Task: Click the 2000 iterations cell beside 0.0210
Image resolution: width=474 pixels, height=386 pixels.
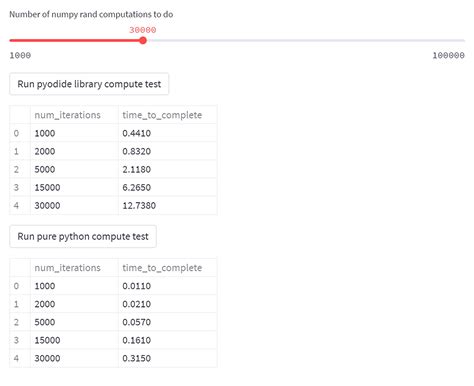Action: (74, 304)
